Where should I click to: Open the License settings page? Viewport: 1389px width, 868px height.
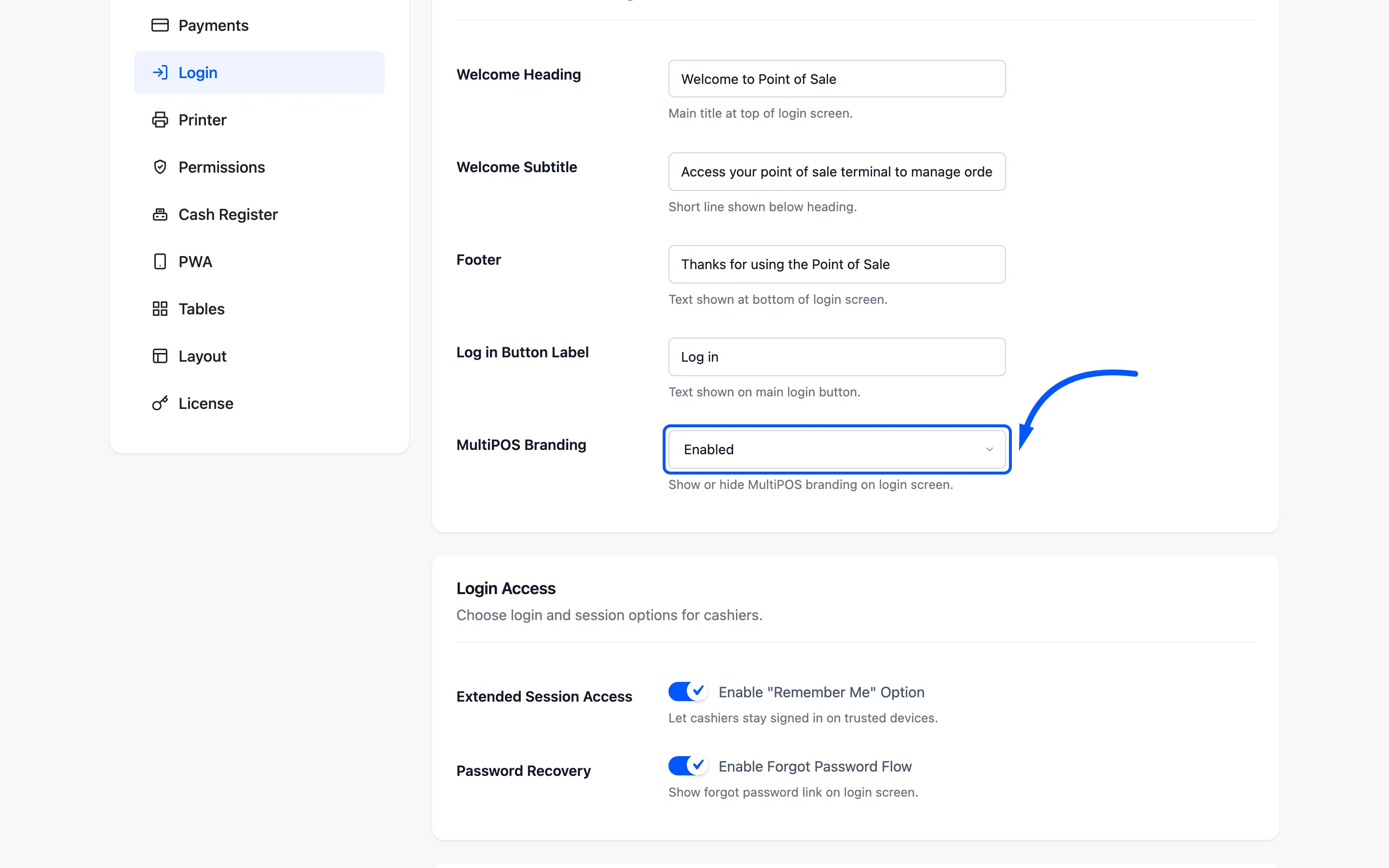(x=259, y=403)
